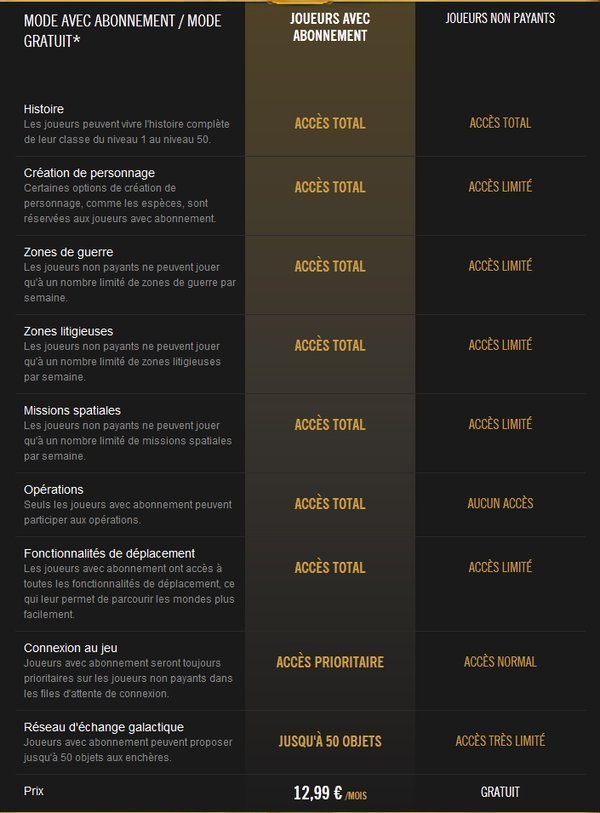Click the 'Zones litigieuses' row heading
The image size is (600, 813).
click(x=68, y=331)
